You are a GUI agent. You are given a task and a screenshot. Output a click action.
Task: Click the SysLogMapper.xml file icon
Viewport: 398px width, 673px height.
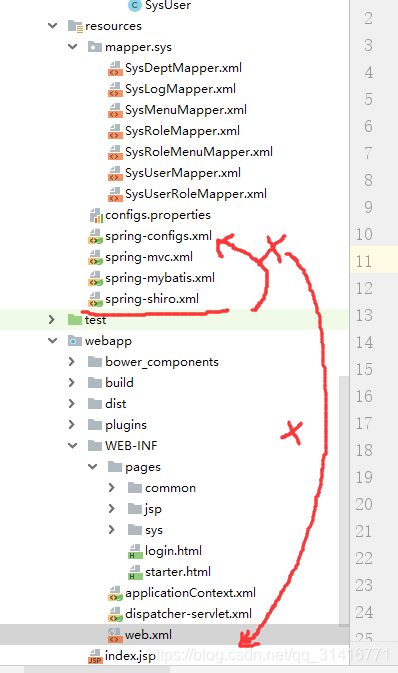(115, 89)
